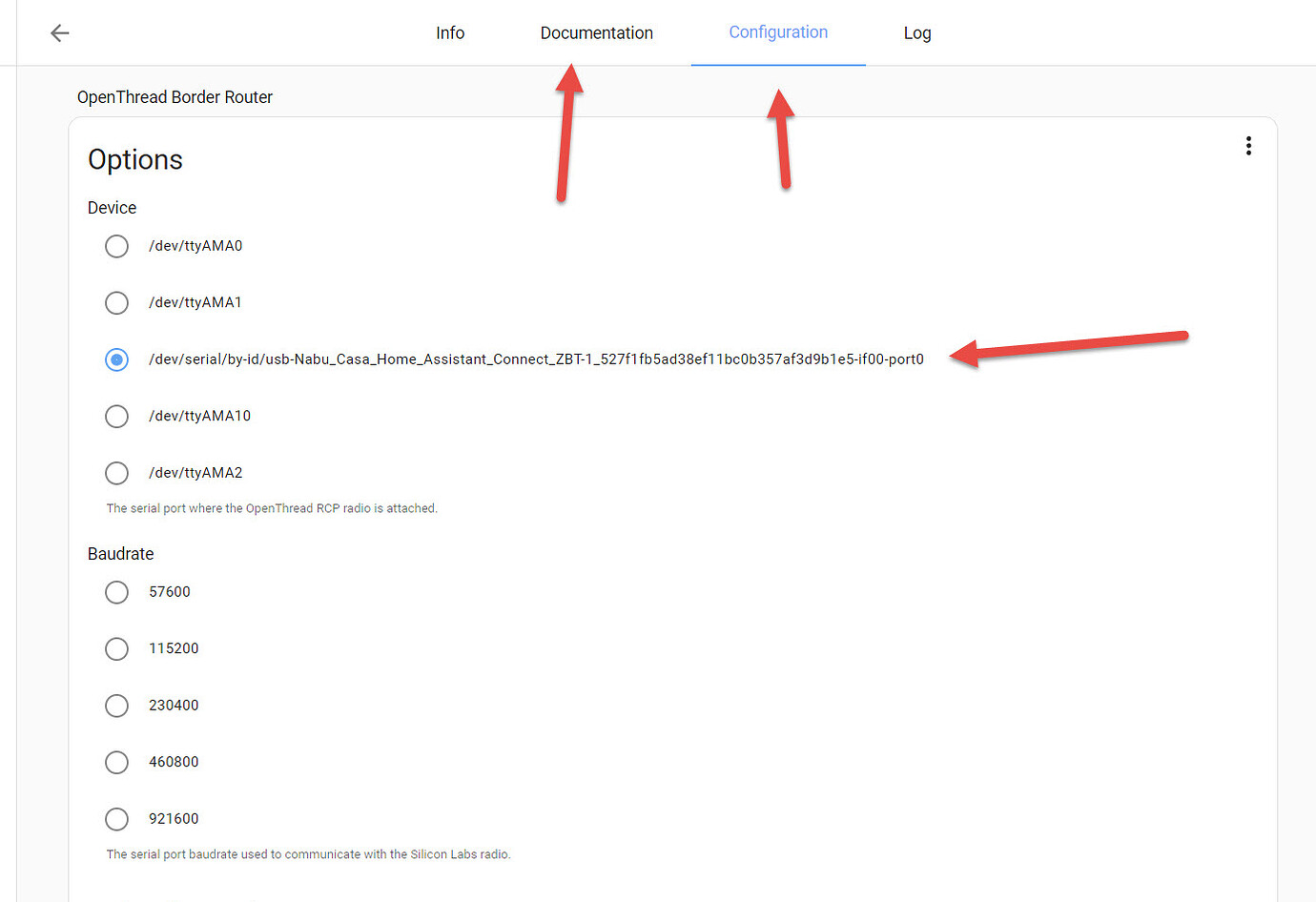Screen dimensions: 1316x902
Task: Switch to the Info tab
Action: click(x=449, y=32)
